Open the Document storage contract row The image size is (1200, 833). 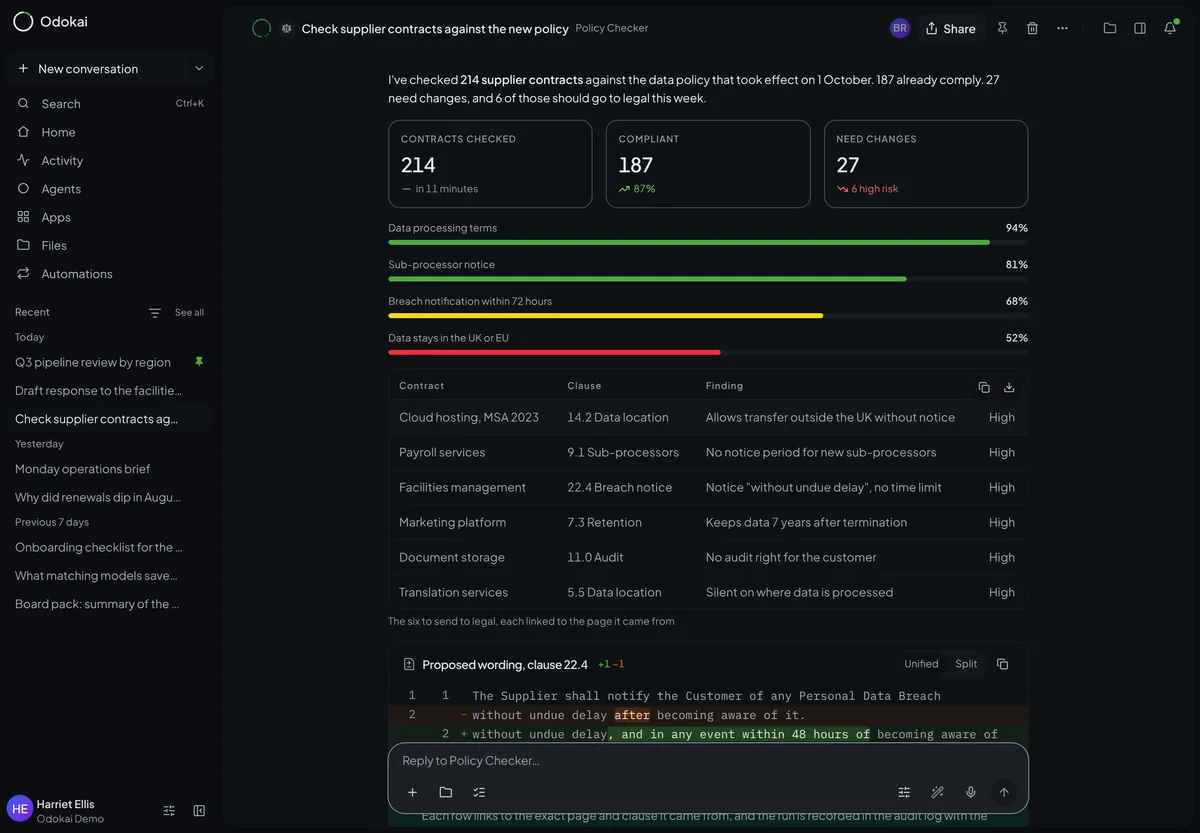coord(708,558)
